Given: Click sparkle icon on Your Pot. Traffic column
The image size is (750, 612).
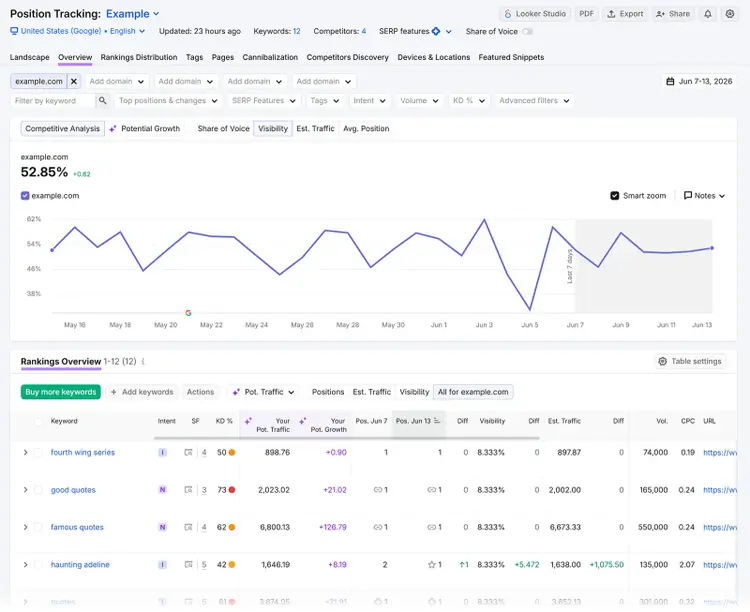Looking at the screenshot, I should 248,421.
